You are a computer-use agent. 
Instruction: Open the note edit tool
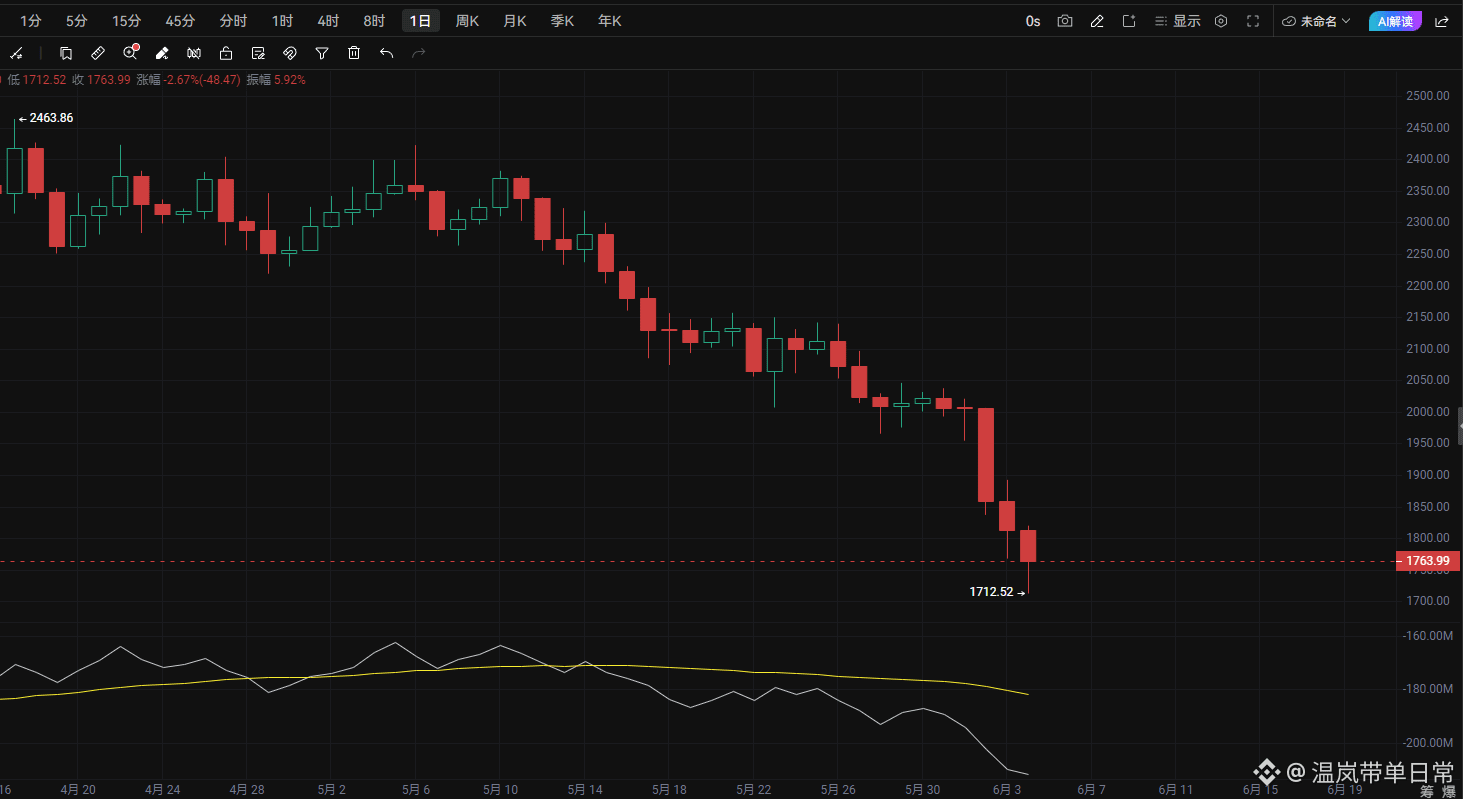tap(258, 53)
